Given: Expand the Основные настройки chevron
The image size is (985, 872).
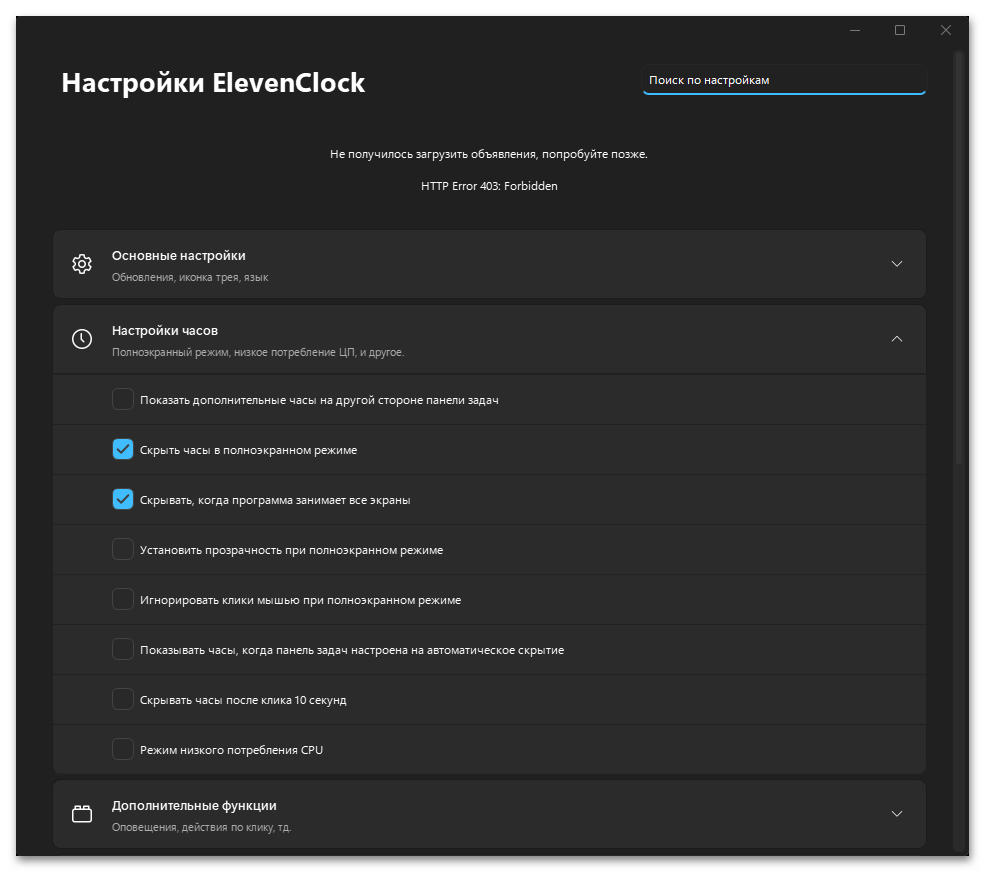Looking at the screenshot, I should click(x=897, y=264).
